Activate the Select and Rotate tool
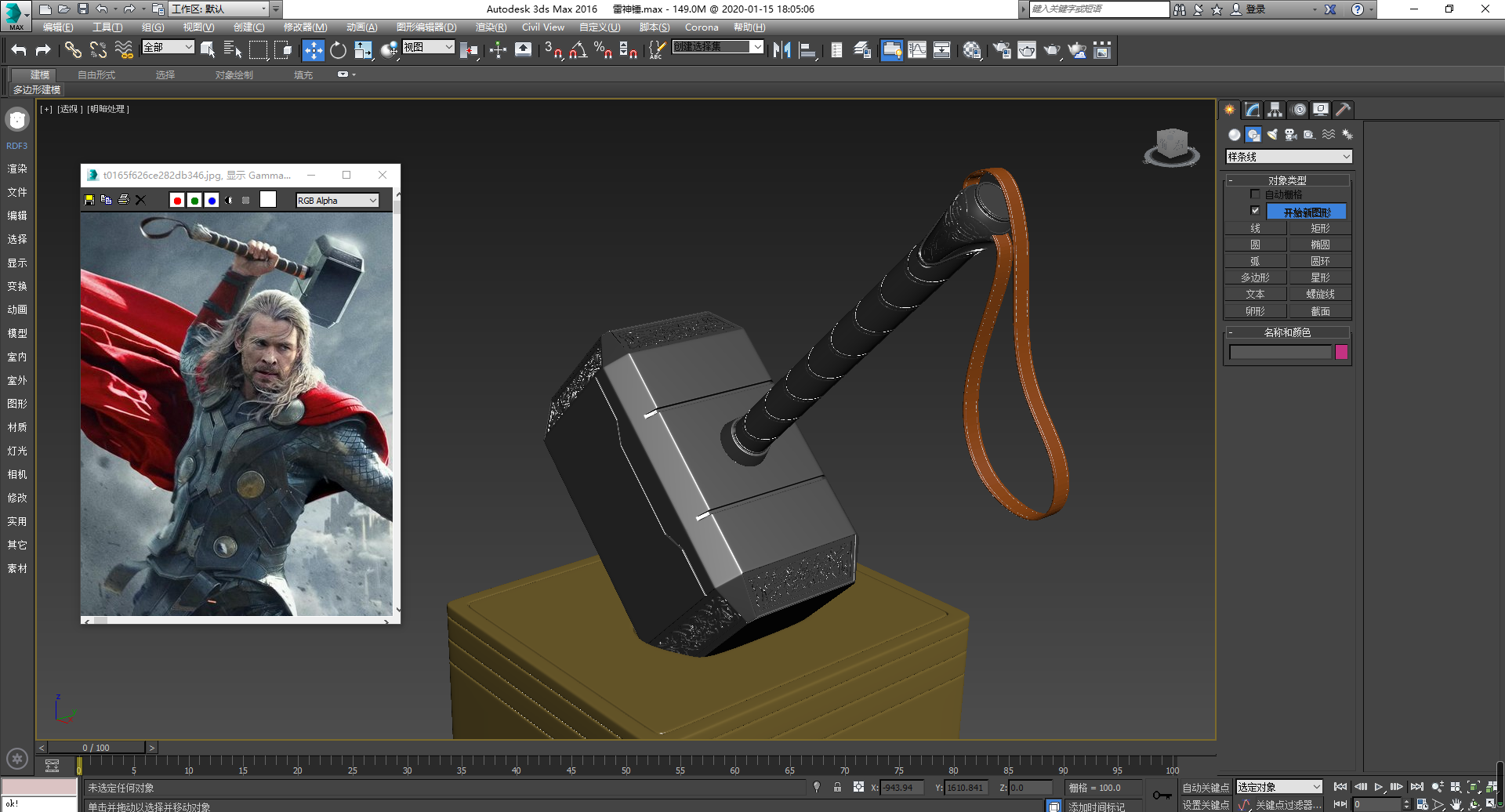This screenshot has width=1505, height=812. (338, 50)
